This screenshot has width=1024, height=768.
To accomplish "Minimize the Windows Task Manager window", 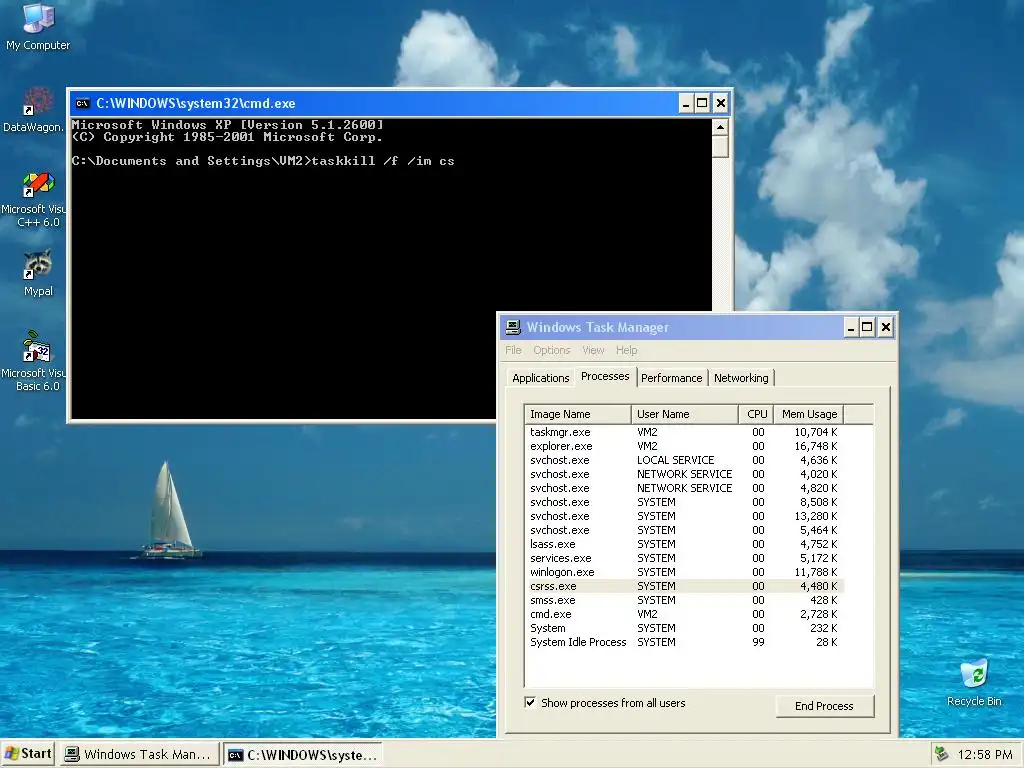I will [850, 327].
